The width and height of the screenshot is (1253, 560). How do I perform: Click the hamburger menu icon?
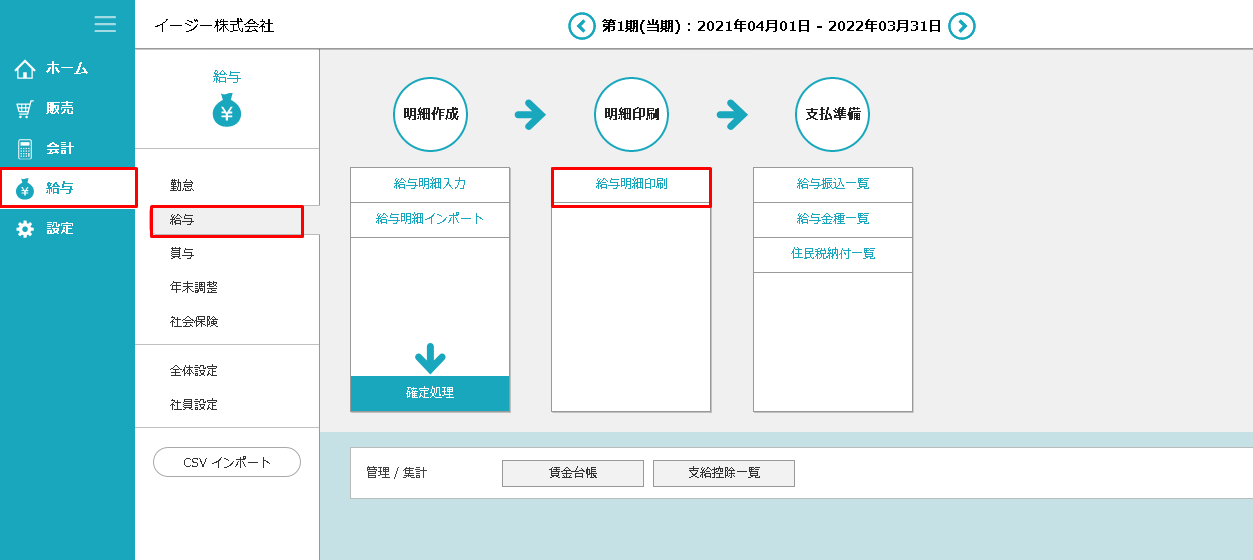pos(105,24)
